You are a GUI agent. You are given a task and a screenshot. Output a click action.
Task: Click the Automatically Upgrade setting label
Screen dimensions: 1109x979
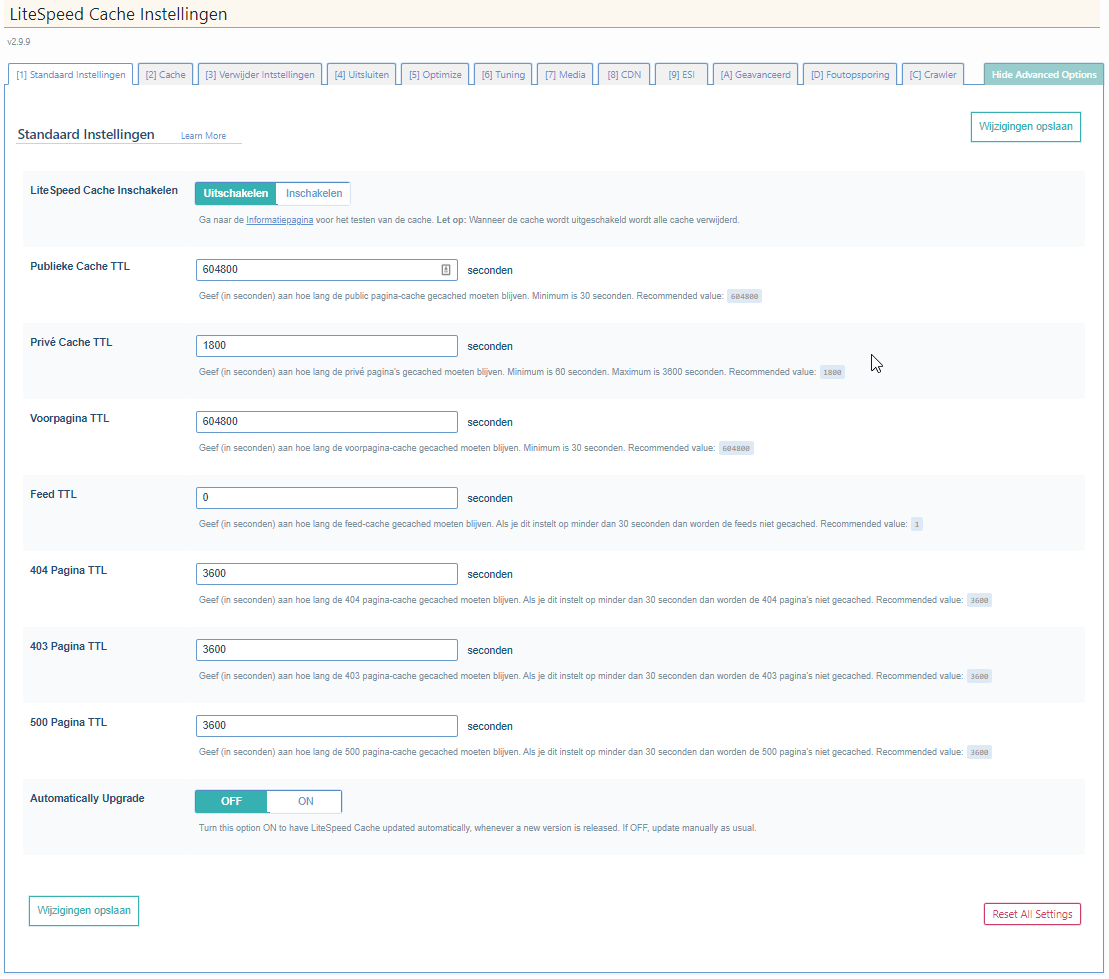point(87,799)
